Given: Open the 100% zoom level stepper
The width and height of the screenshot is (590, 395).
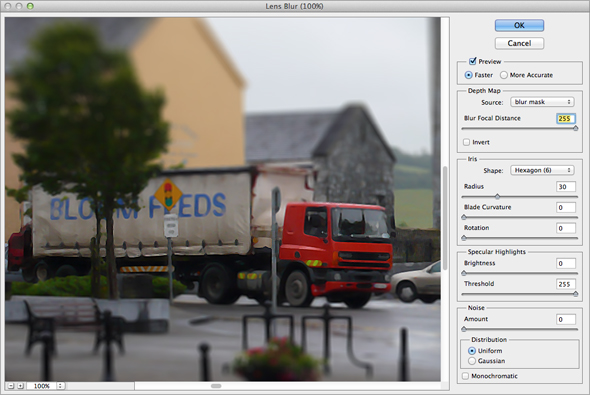Looking at the screenshot, I should tap(60, 386).
